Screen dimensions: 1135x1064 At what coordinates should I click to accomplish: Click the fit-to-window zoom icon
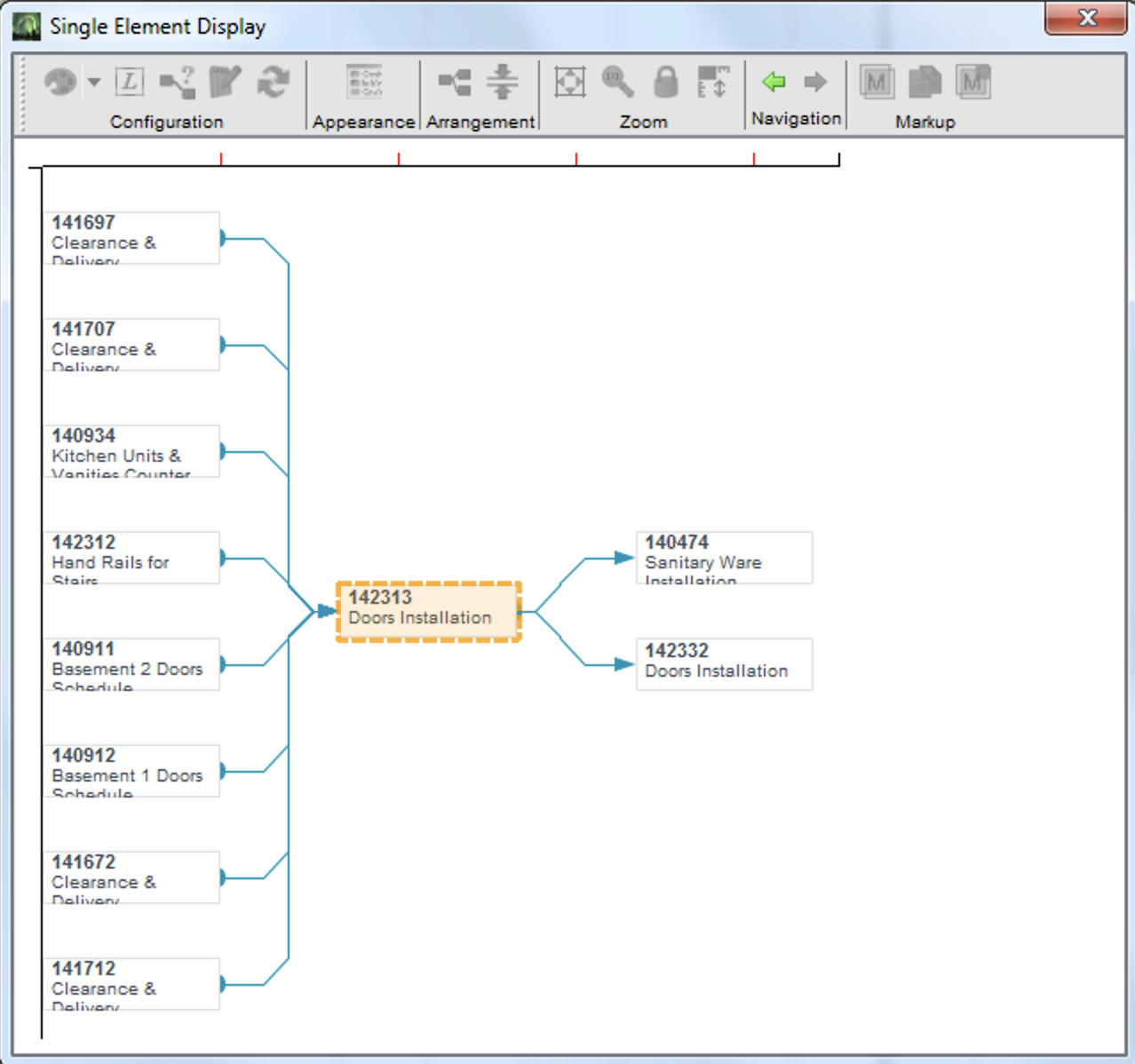pos(569,82)
